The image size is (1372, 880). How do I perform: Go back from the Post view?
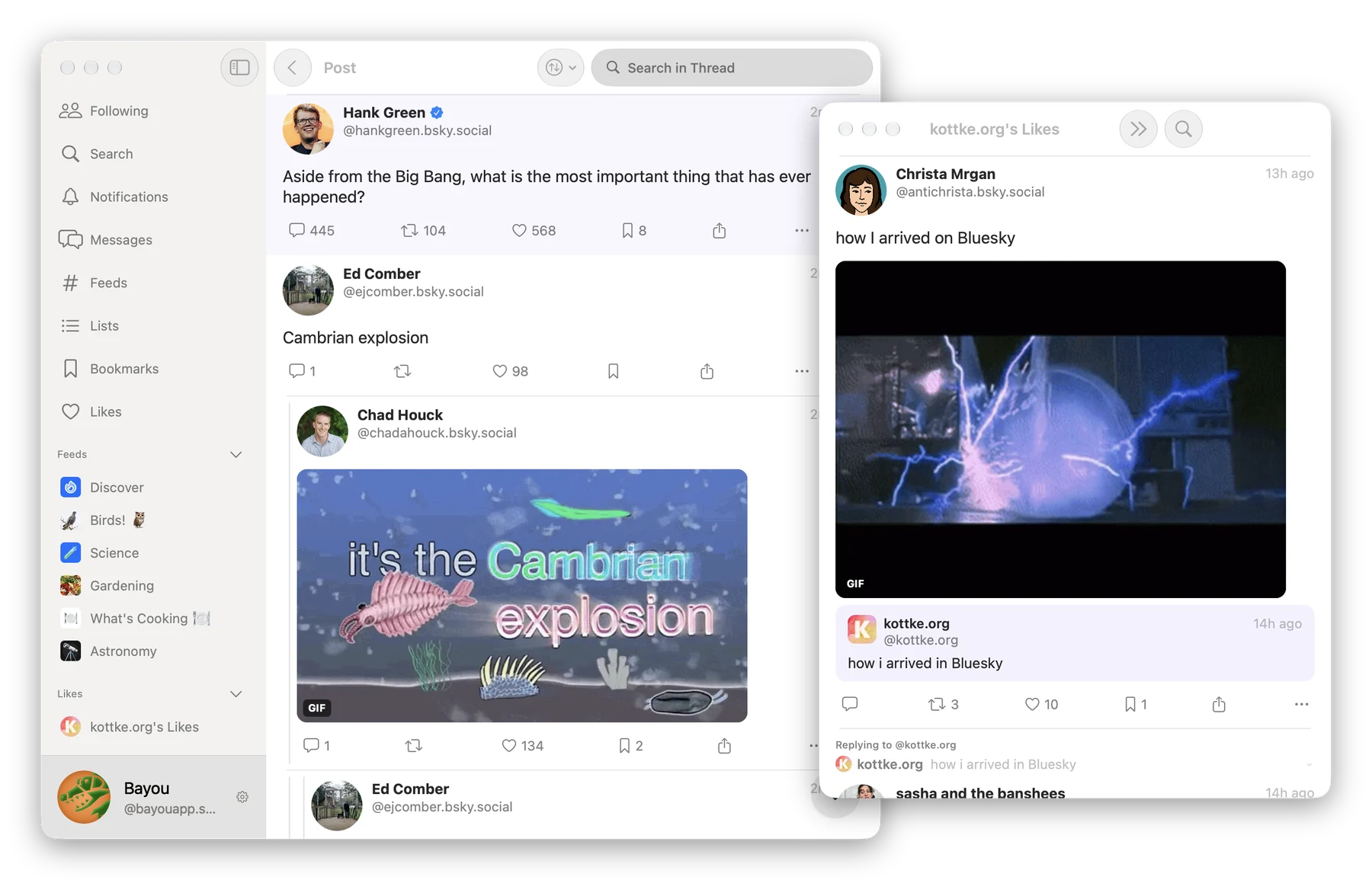pyautogui.click(x=293, y=68)
